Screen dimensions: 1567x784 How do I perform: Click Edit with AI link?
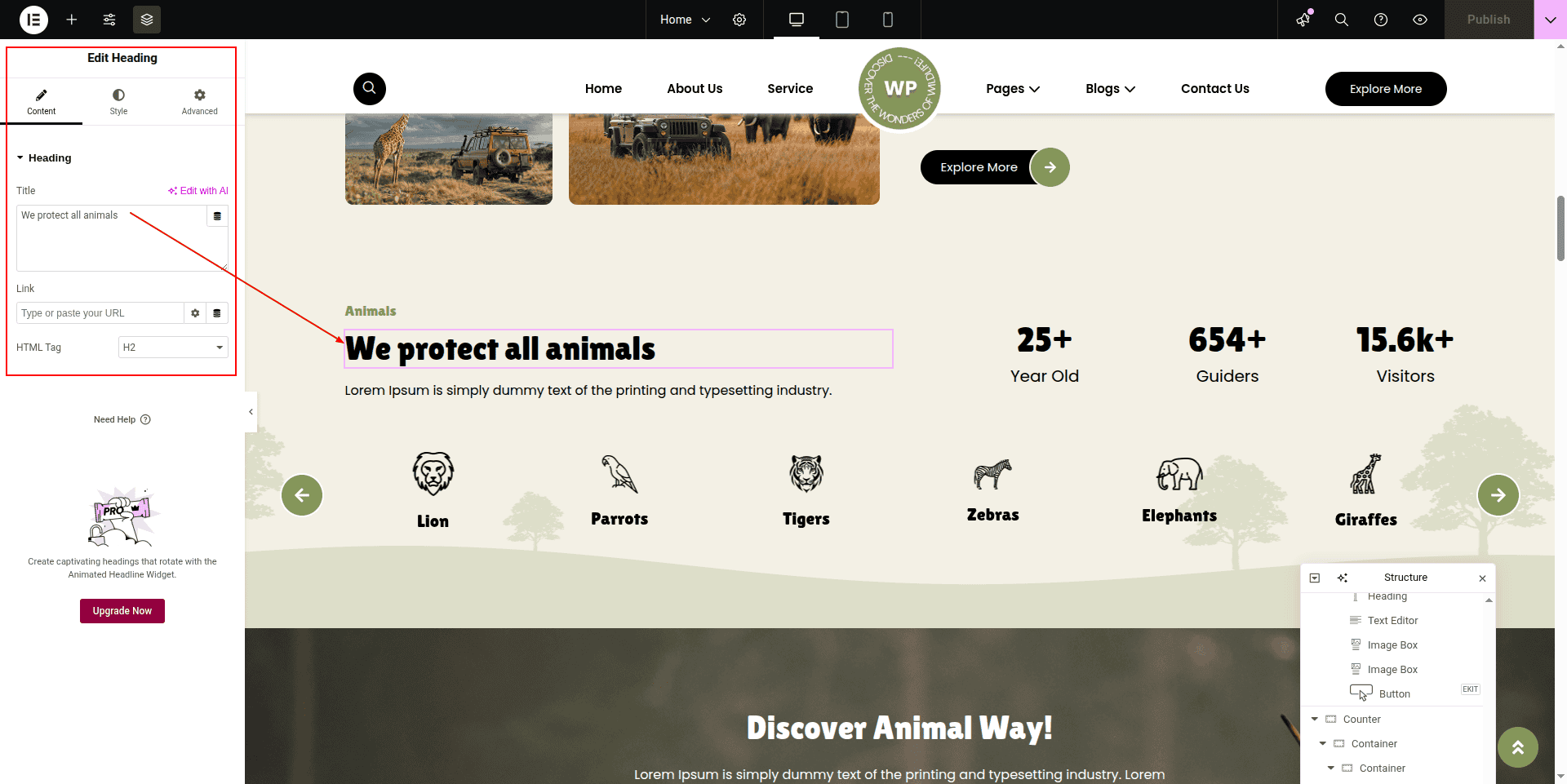point(198,191)
